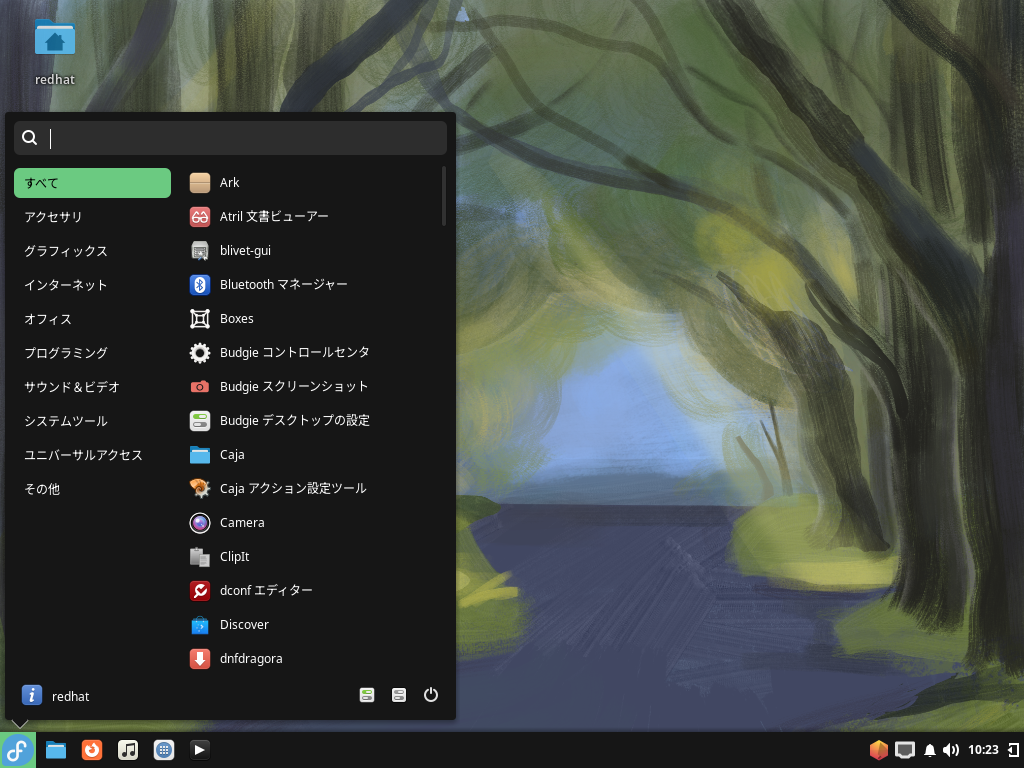
Task: Launch Ark from the app list
Action: (x=312, y=183)
